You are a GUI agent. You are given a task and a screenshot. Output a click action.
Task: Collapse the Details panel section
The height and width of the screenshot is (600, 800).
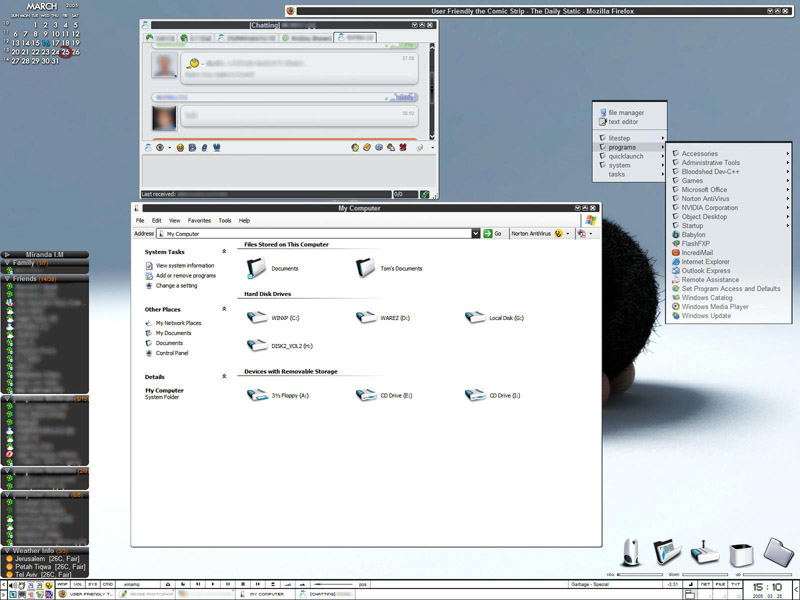[x=224, y=377]
